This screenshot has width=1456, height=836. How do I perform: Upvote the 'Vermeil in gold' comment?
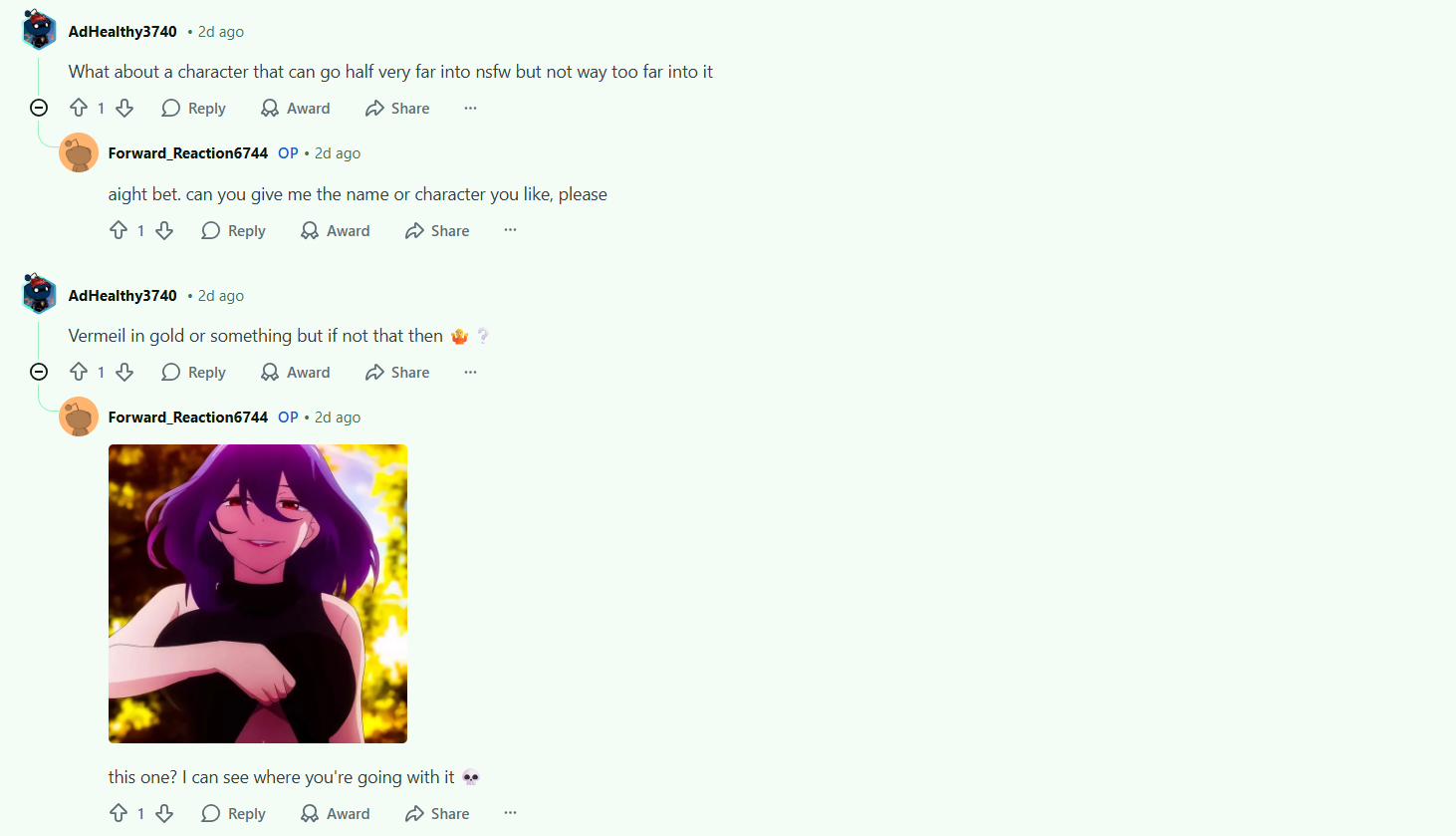79,372
